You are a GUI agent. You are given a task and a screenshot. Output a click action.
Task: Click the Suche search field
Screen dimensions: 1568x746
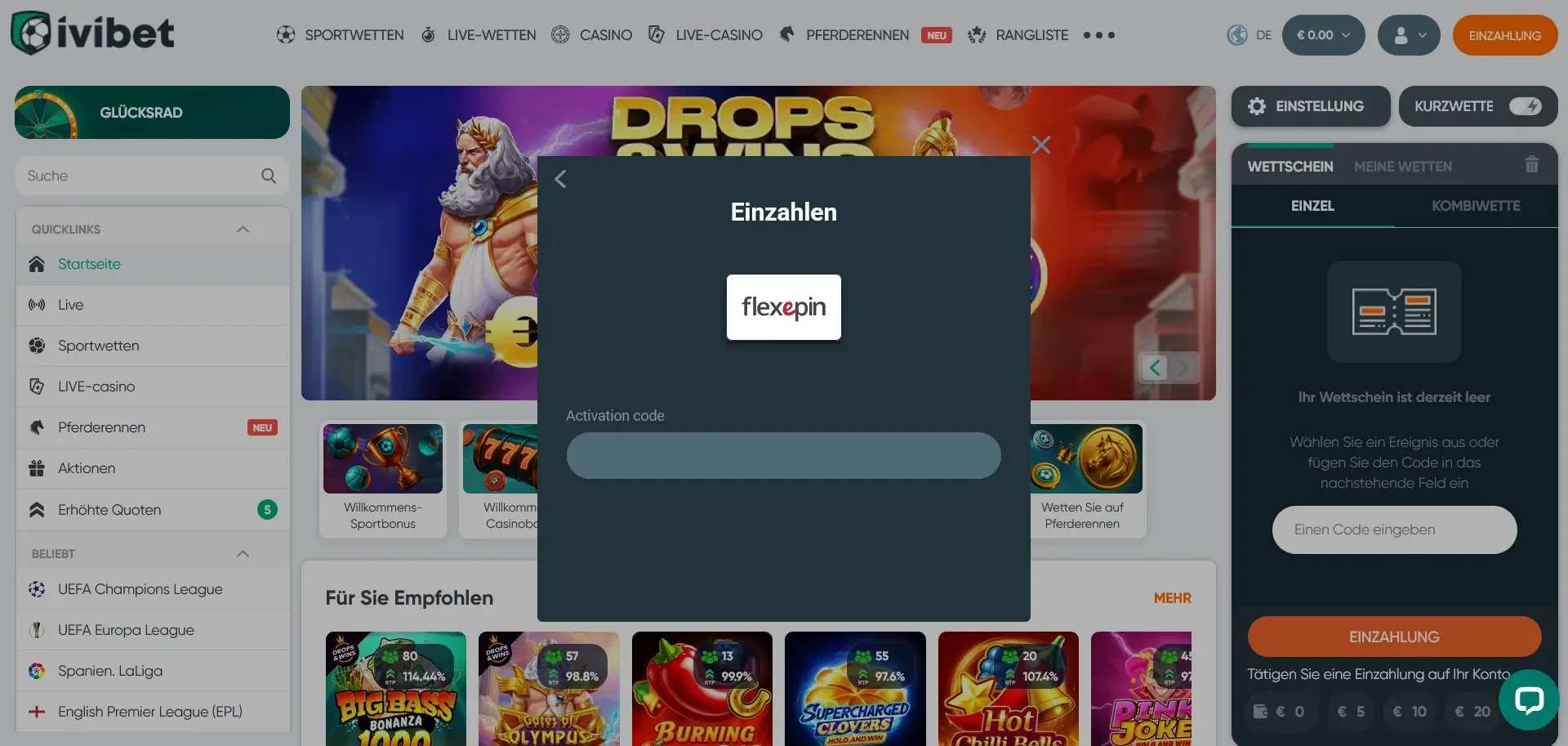pyautogui.click(x=152, y=176)
